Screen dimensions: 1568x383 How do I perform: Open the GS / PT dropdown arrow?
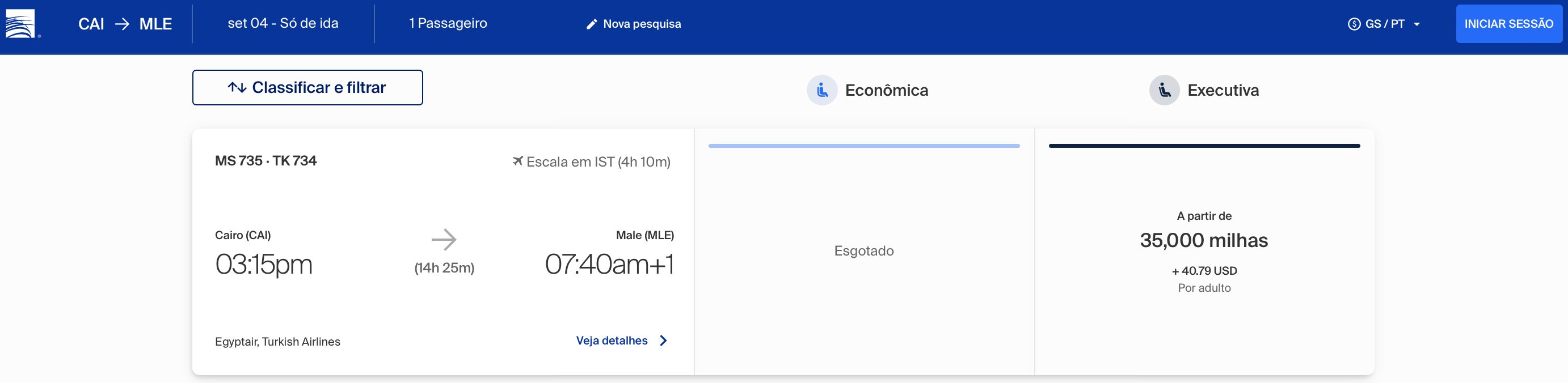(1417, 24)
